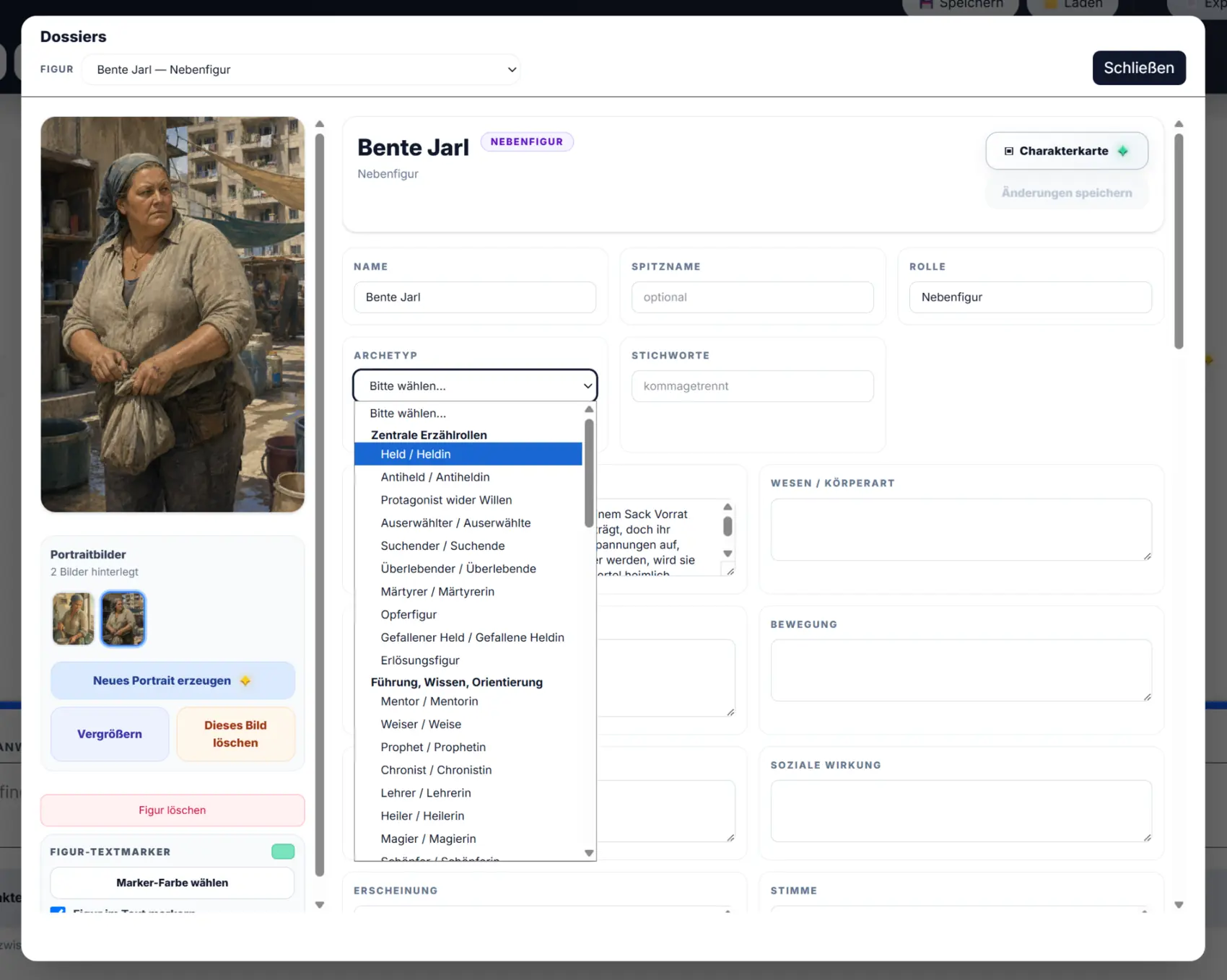Viewport: 1227px width, 980px height.
Task: Click the partially hidden Speichern button behind dialog
Action: (x=961, y=6)
